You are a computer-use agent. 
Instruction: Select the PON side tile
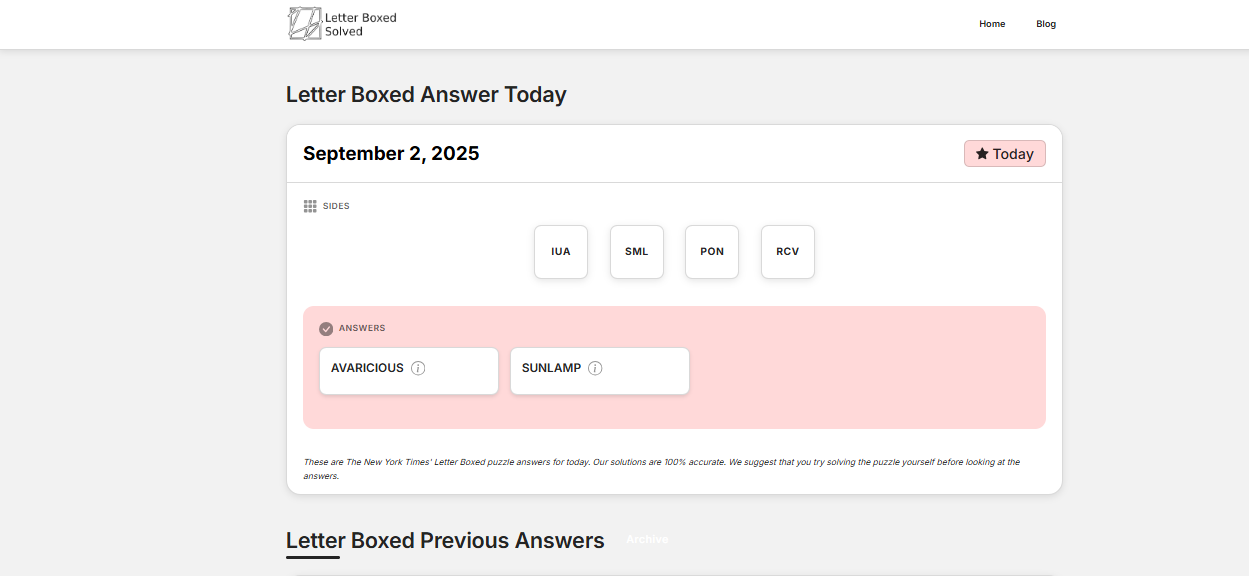712,252
